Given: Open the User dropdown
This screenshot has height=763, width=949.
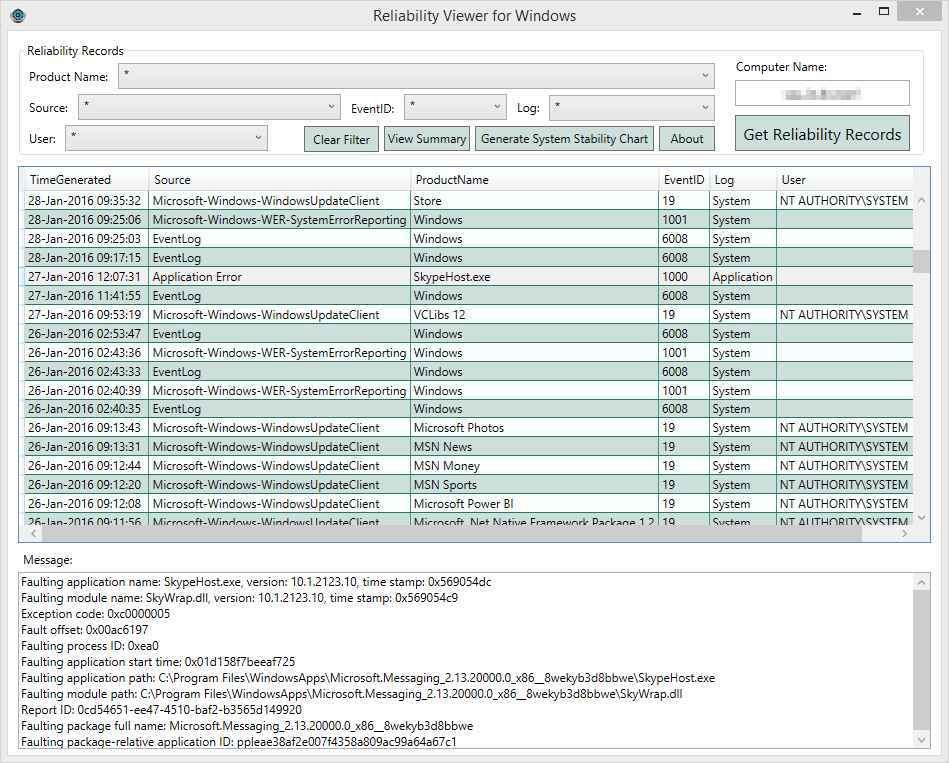Looking at the screenshot, I should pos(257,138).
